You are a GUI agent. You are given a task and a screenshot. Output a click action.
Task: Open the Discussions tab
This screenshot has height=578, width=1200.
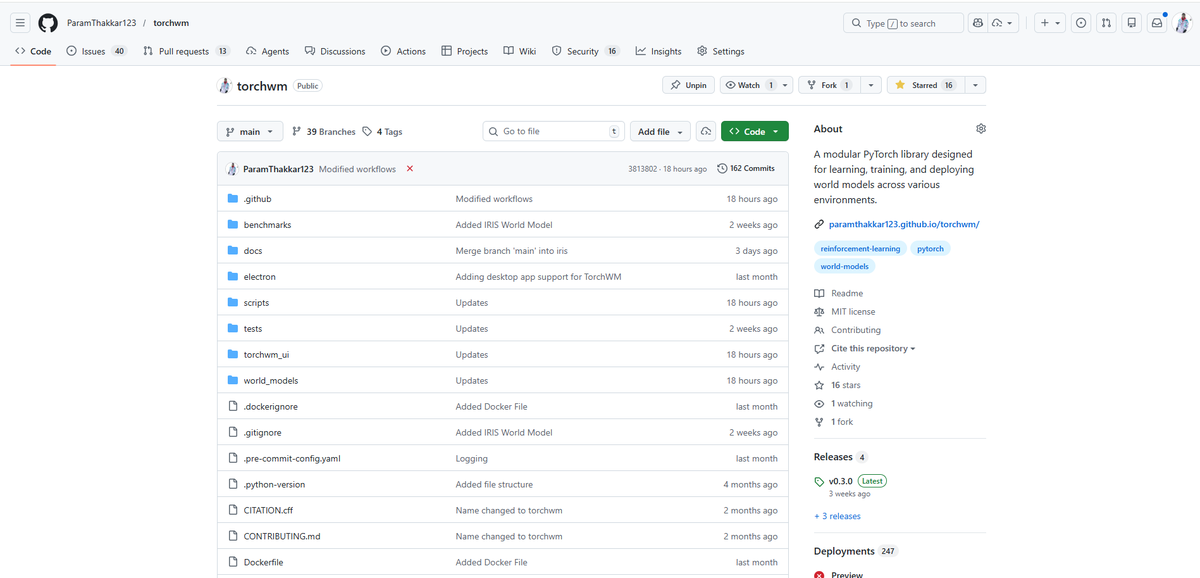[x=335, y=51]
